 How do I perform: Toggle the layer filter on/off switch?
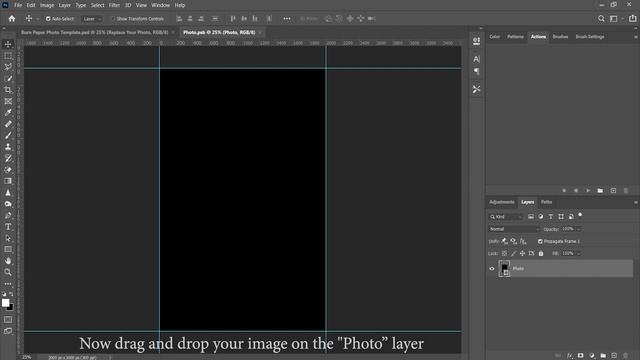pos(580,215)
